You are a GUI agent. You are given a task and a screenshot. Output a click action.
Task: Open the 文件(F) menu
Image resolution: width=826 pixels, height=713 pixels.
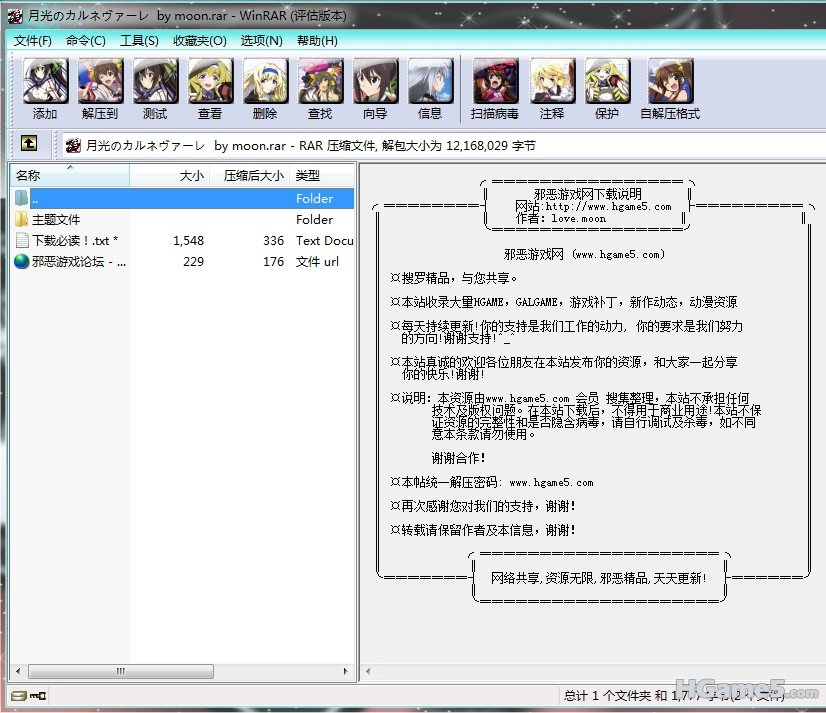coord(33,41)
